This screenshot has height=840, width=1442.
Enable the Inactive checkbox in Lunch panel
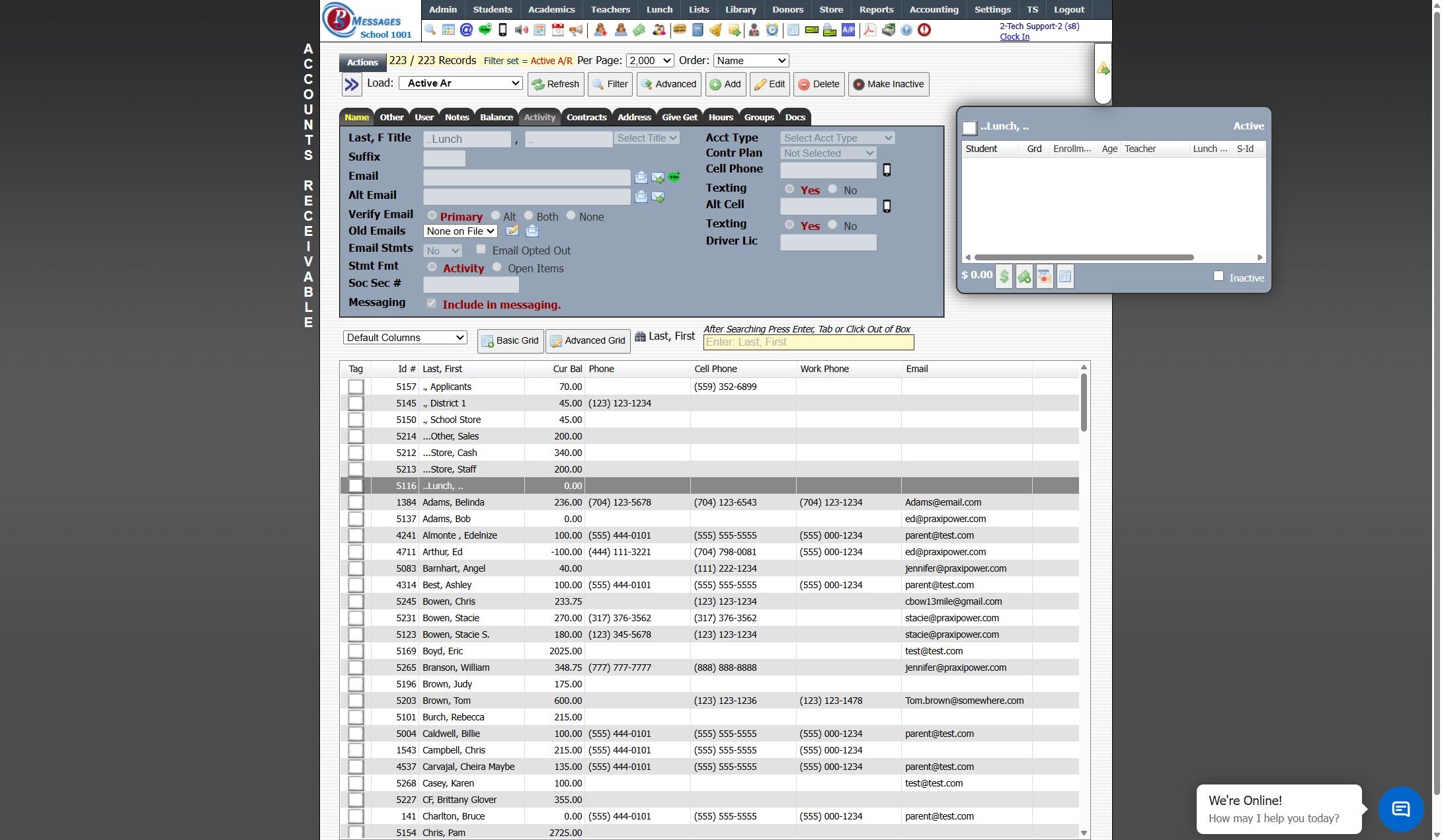point(1219,276)
